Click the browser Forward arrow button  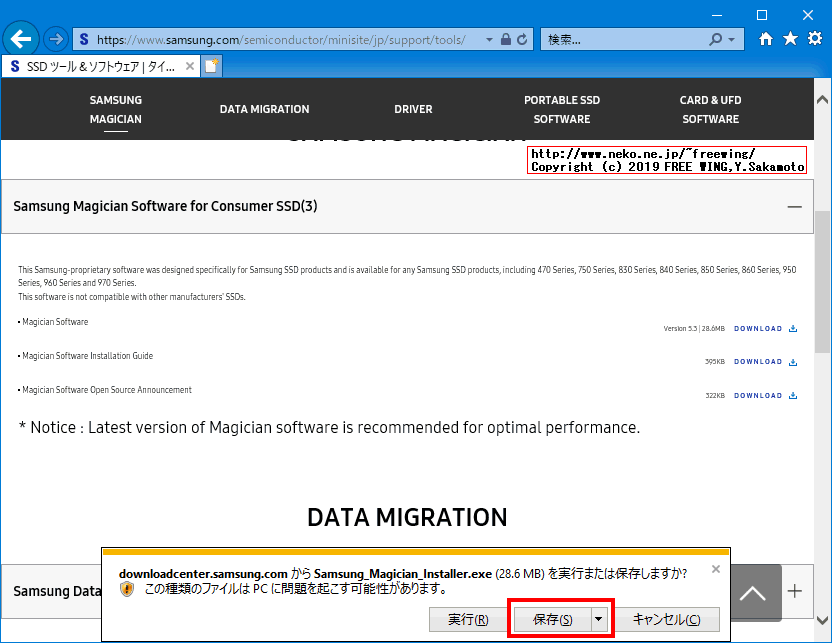[x=56, y=39]
